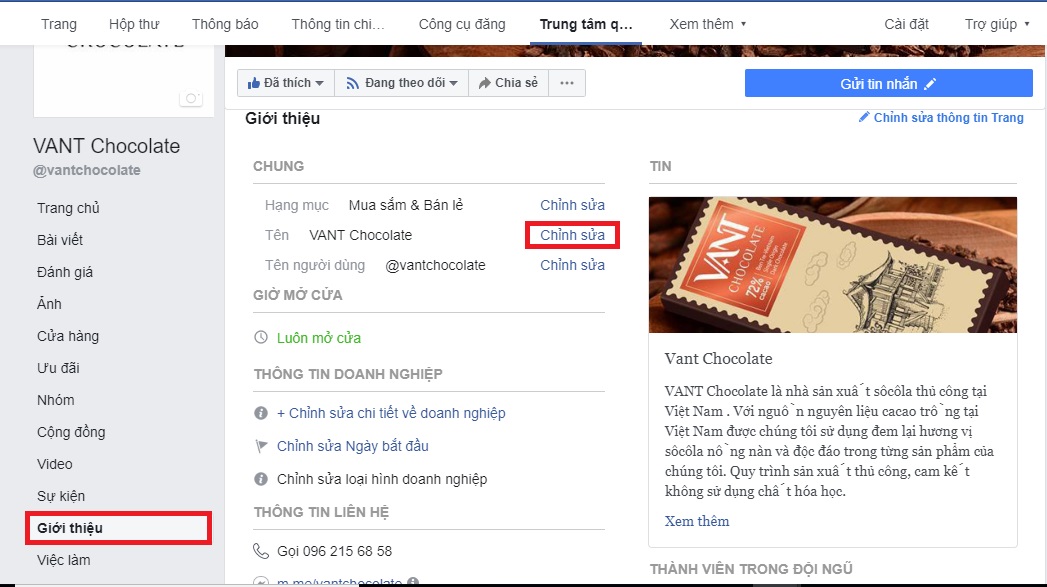Open the Hộp thư tab
This screenshot has width=1047, height=587.
pyautogui.click(x=134, y=24)
